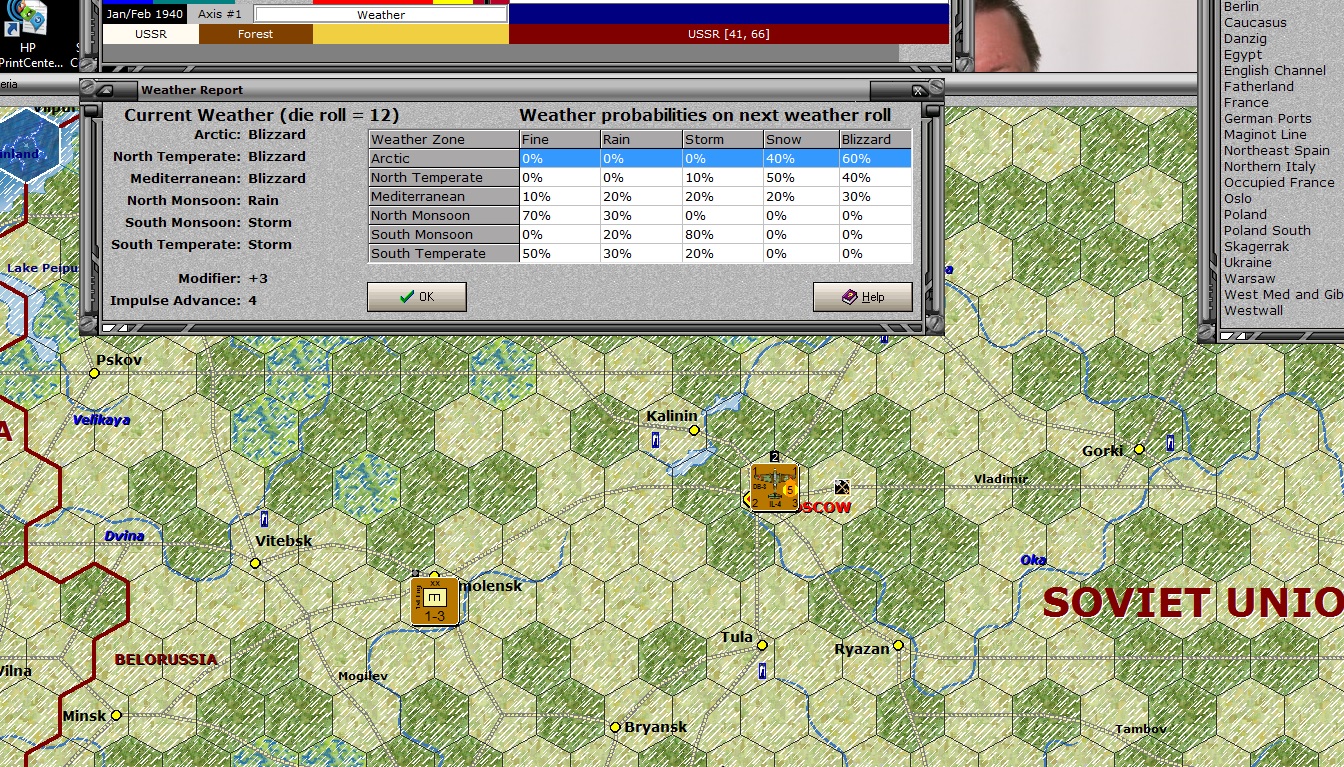Click the small 2 marker above Moscow unit
This screenshot has width=1344, height=767.
point(774,457)
